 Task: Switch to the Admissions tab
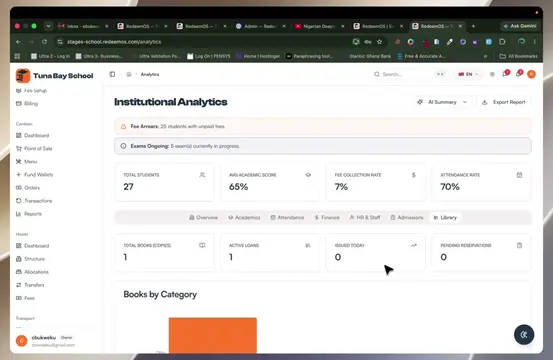click(x=407, y=218)
